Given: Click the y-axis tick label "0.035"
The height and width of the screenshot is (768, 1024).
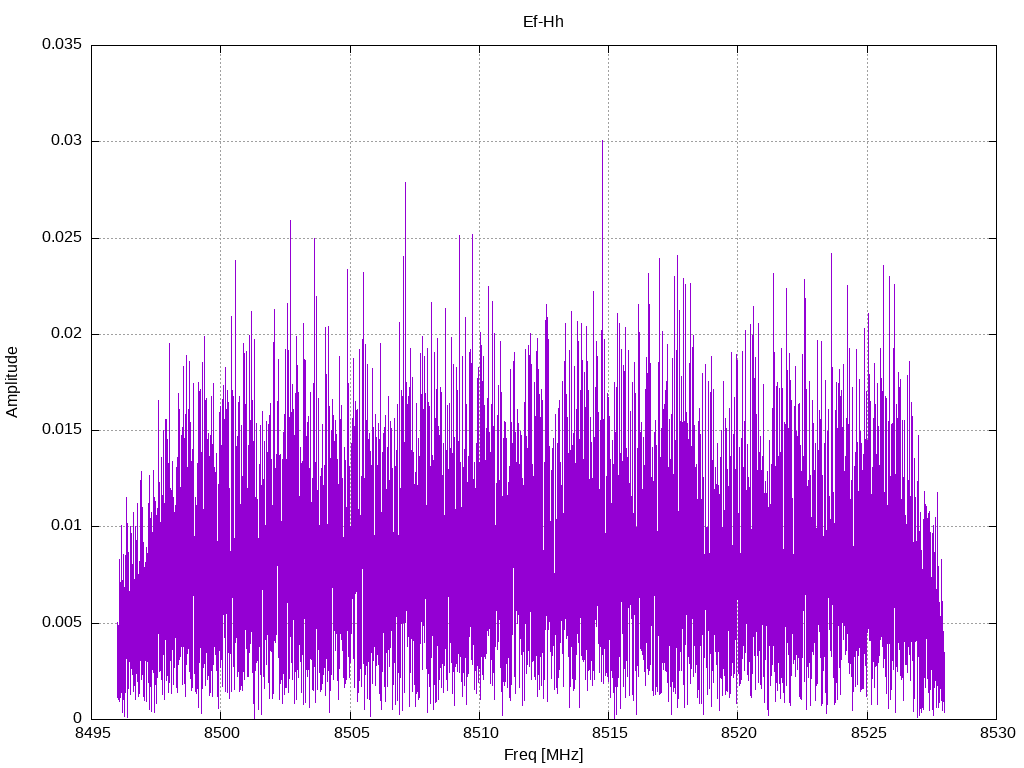Looking at the screenshot, I should coord(62,44).
